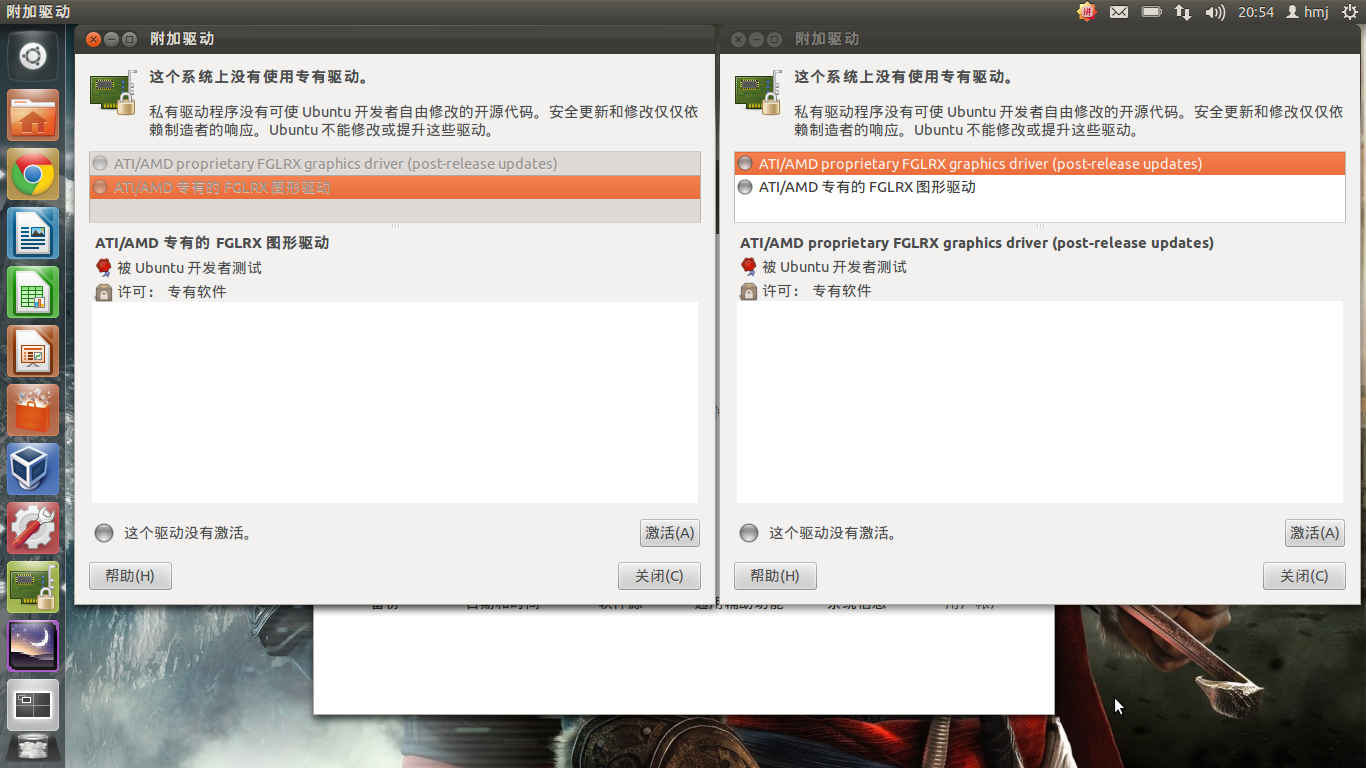Image resolution: width=1366 pixels, height=768 pixels.
Task: Select ATI/AMD 专有的 FGLRX 图形驱动 in right window
Action: point(1040,187)
